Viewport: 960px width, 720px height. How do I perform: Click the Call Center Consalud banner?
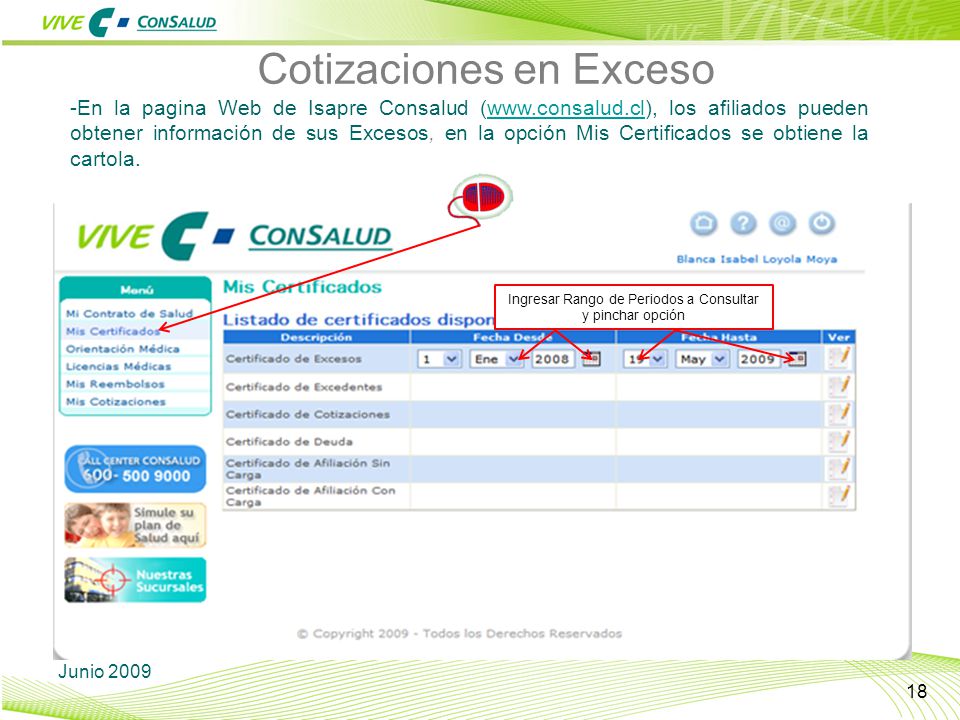coord(135,469)
